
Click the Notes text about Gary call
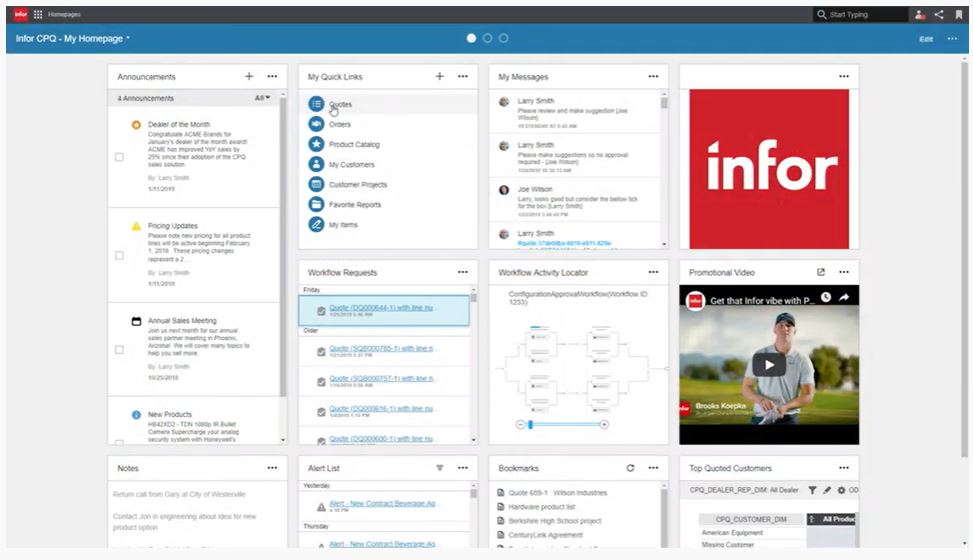179,494
